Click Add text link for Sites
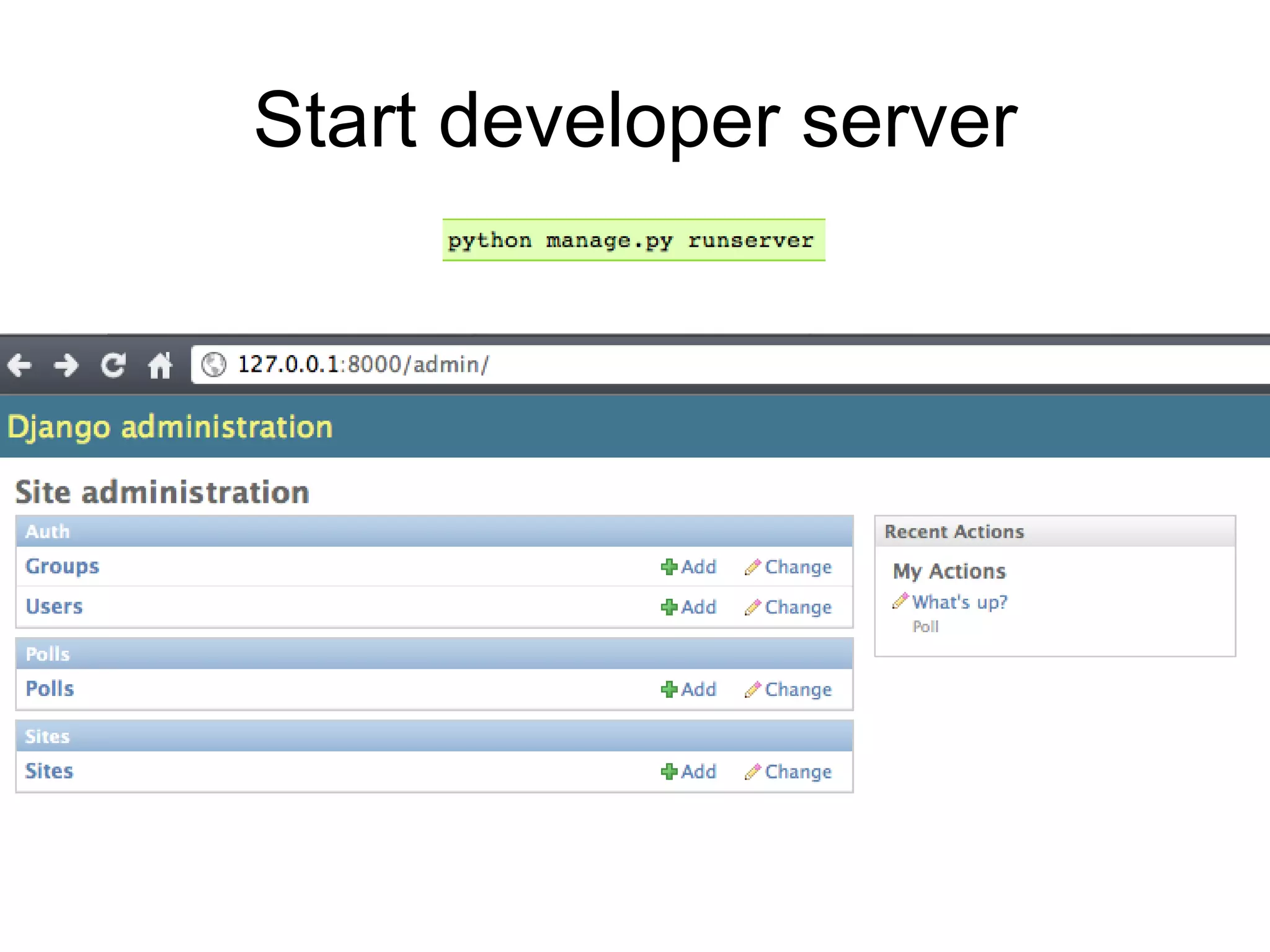The image size is (1270, 952). click(699, 772)
